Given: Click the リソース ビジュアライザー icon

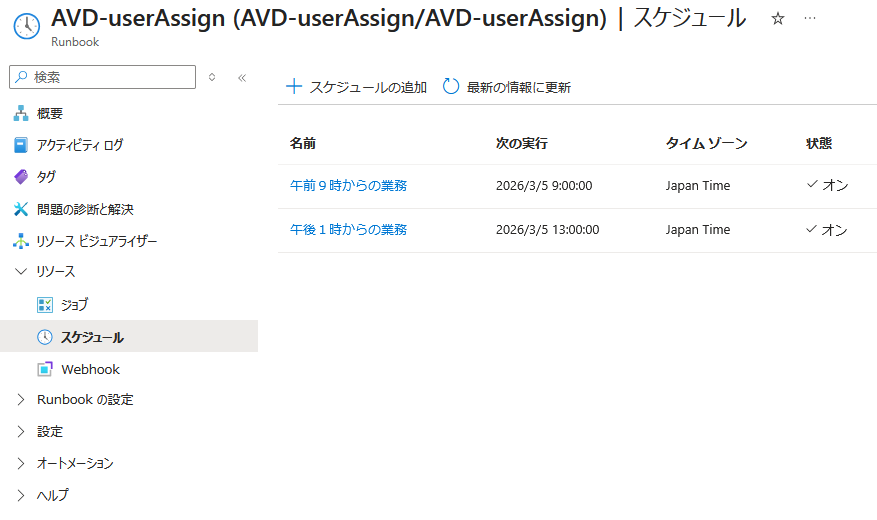Looking at the screenshot, I should click(x=21, y=241).
